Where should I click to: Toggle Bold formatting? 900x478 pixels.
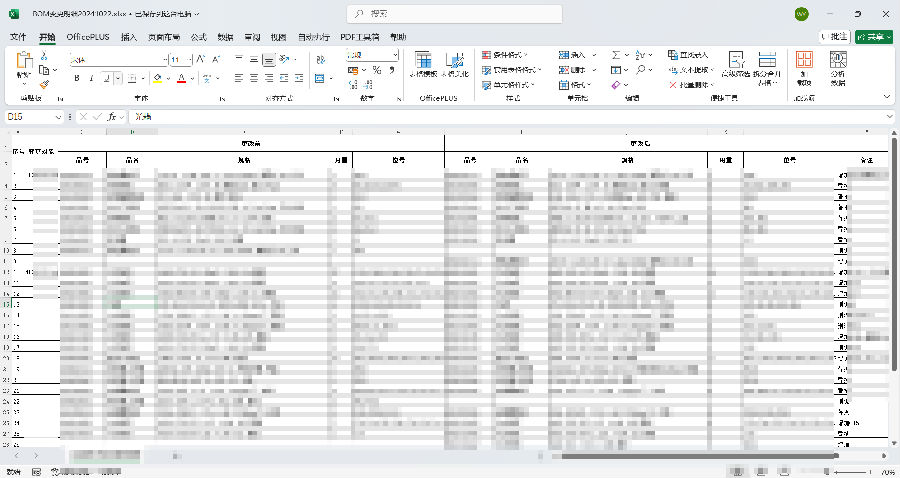pos(75,78)
